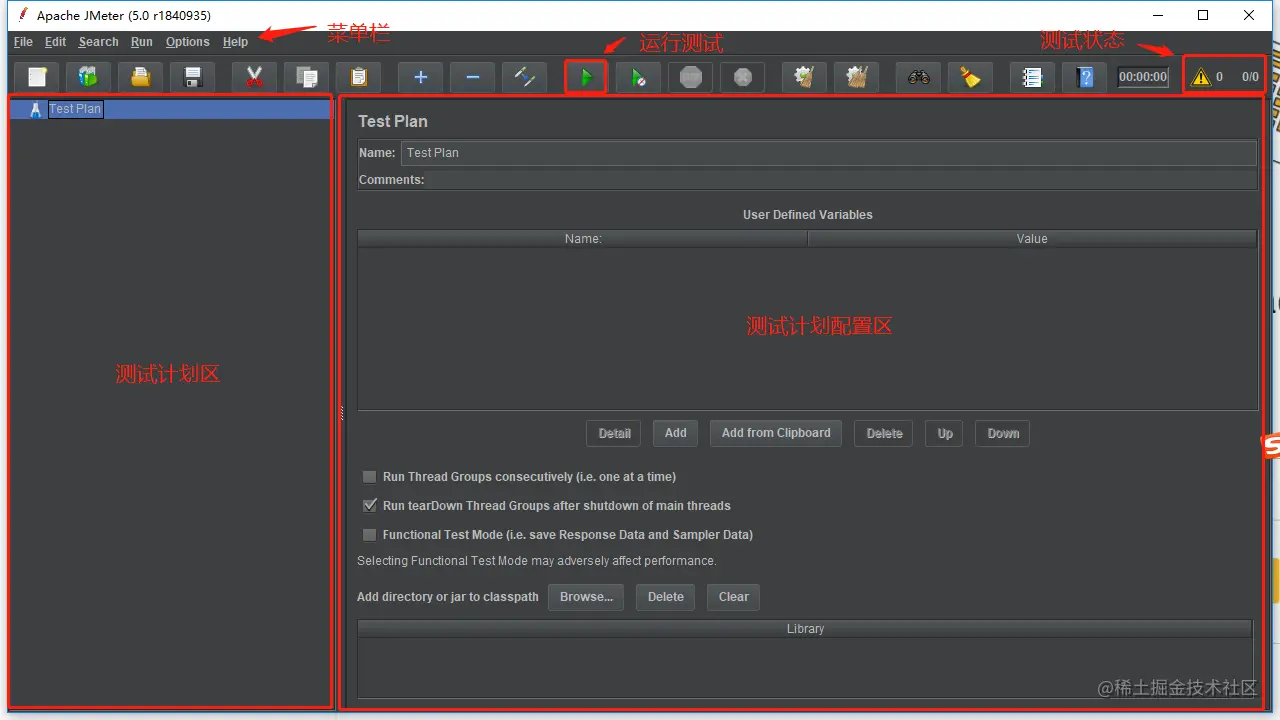Open the Help menu
Viewport: 1280px width, 720px height.
(x=235, y=42)
